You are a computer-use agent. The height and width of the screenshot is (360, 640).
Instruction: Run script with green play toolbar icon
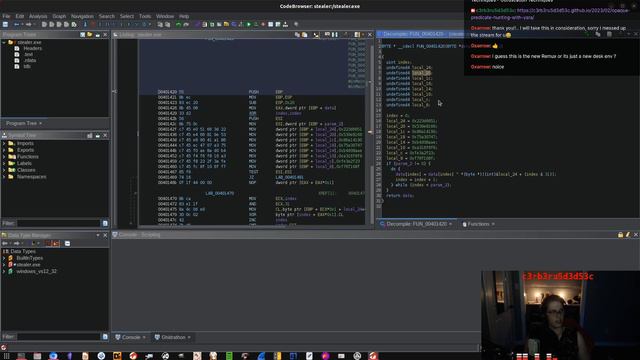pos(249,24)
